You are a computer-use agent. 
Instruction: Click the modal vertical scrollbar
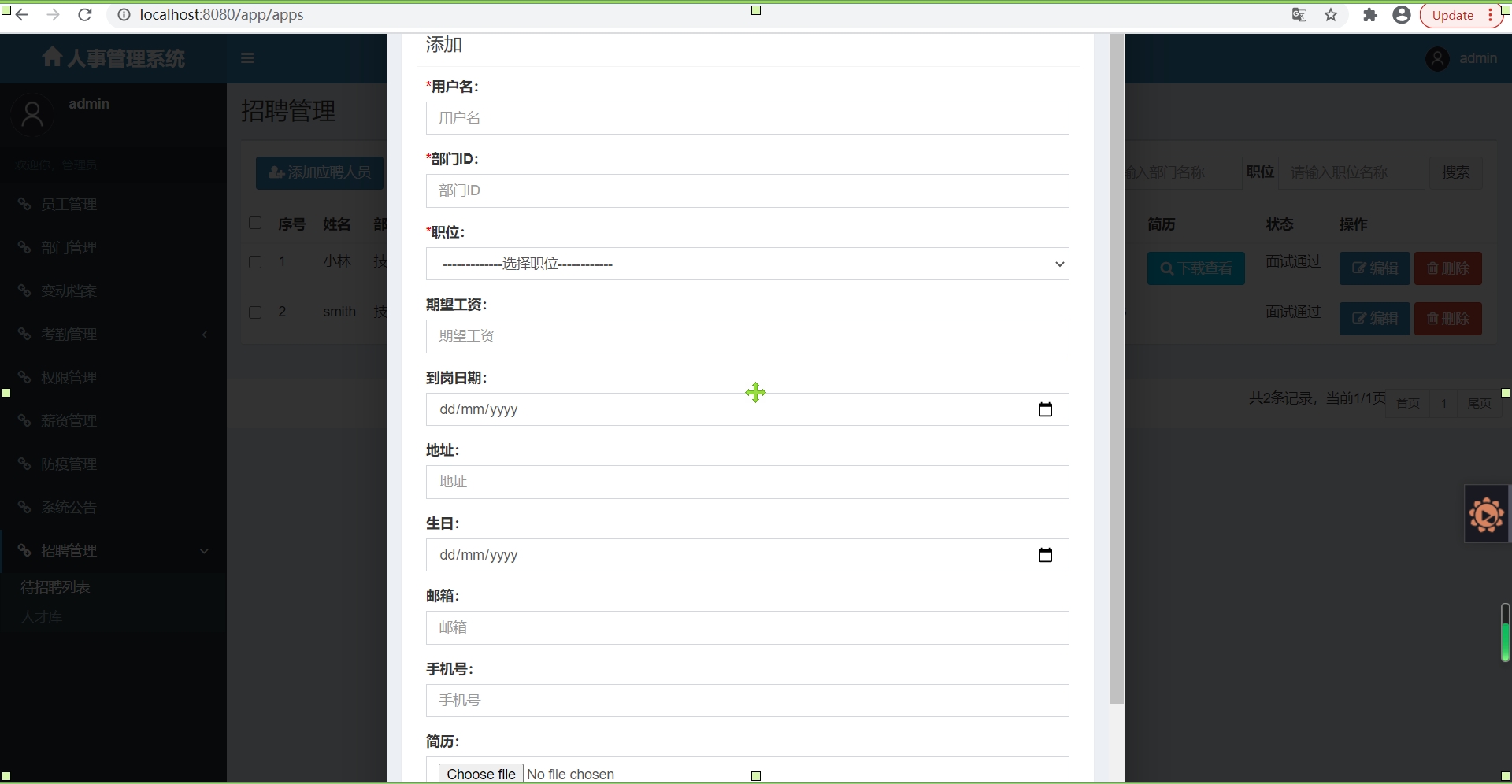1117,369
